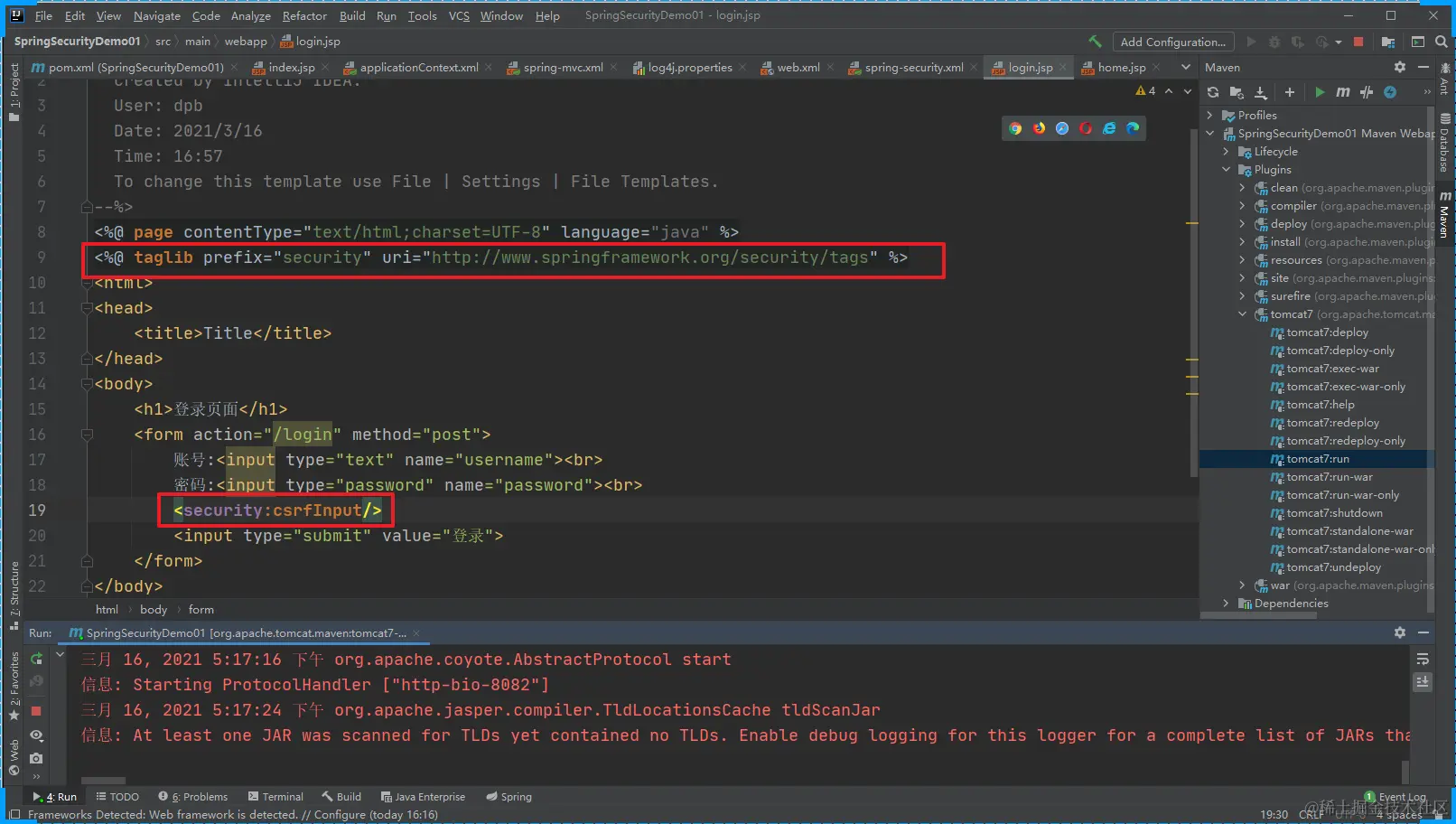The height and width of the screenshot is (824, 1456).
Task: Click the CRLF line separator status item
Action: (1311, 814)
